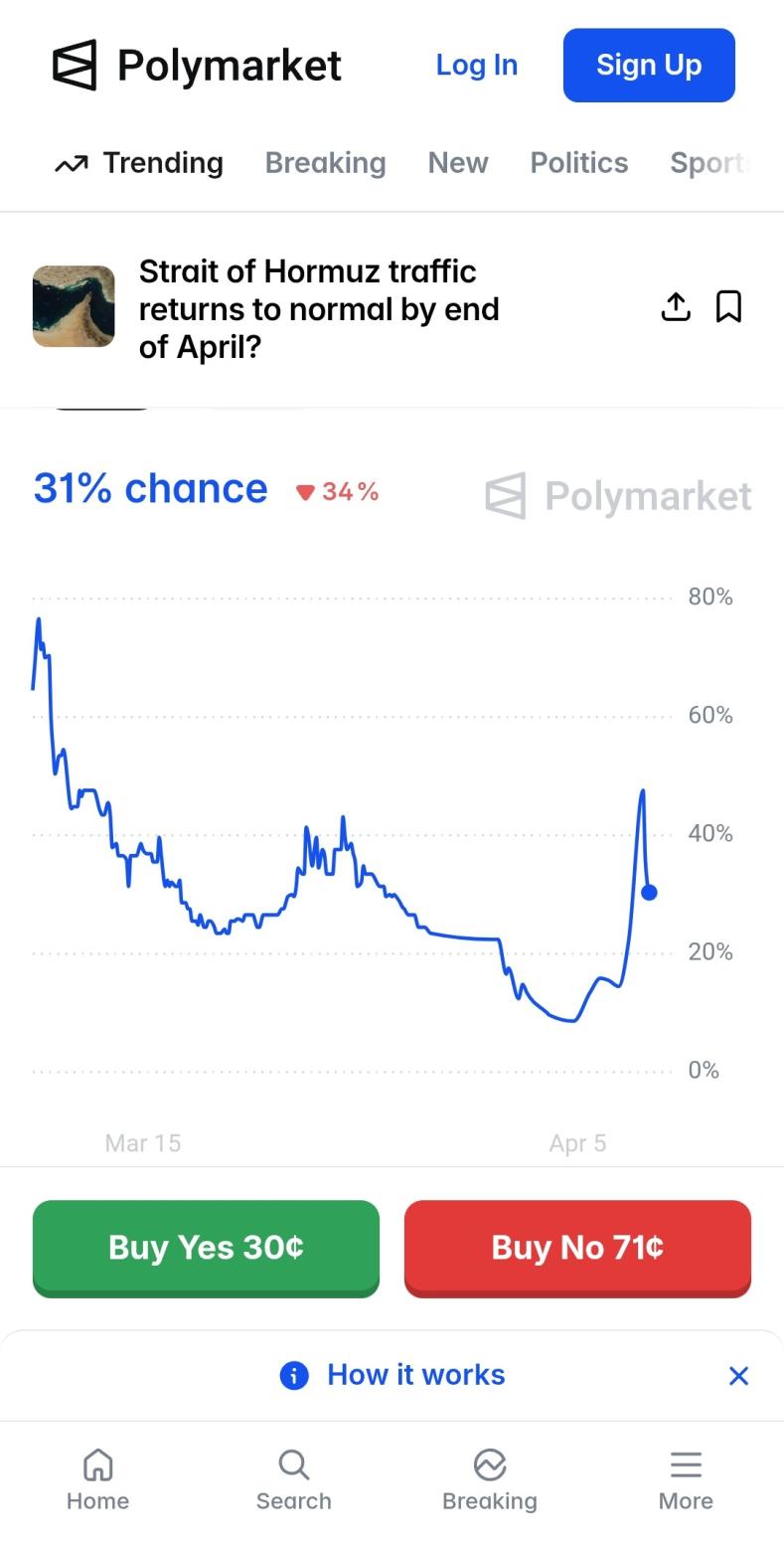
Task: Tap the share upload icon
Action: 676,307
